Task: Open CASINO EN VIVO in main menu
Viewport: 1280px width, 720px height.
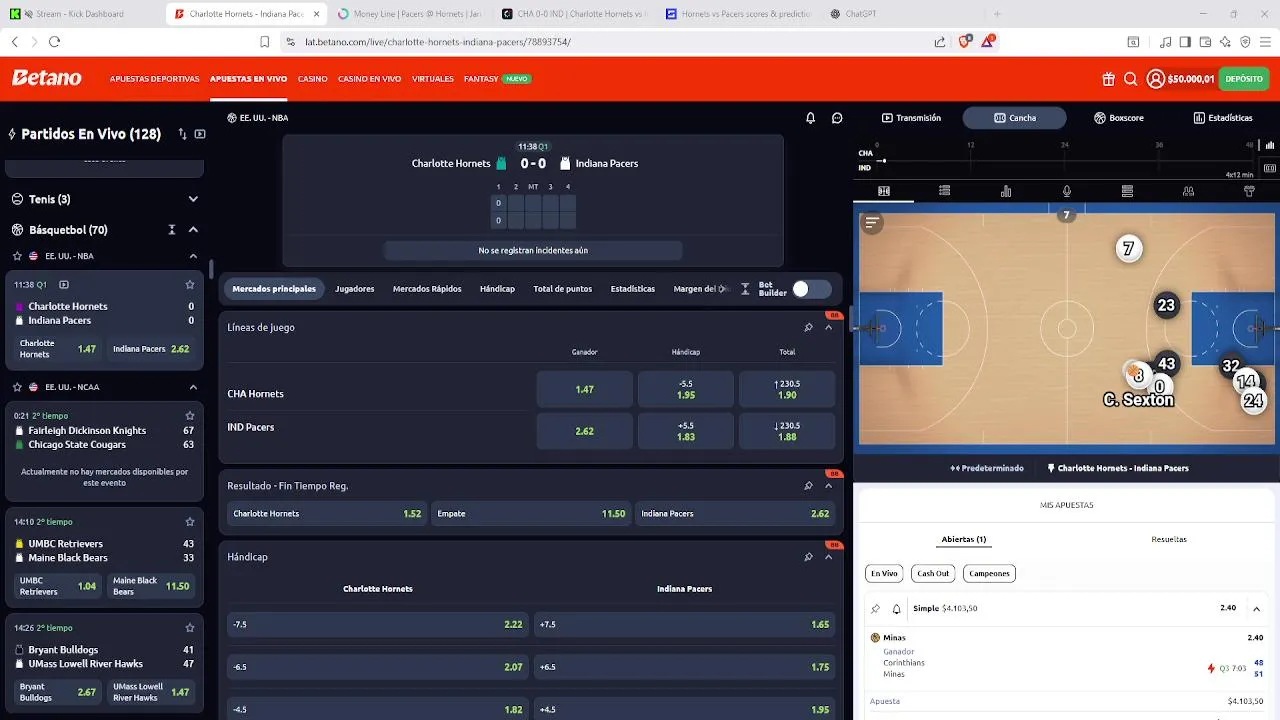Action: 369,79
